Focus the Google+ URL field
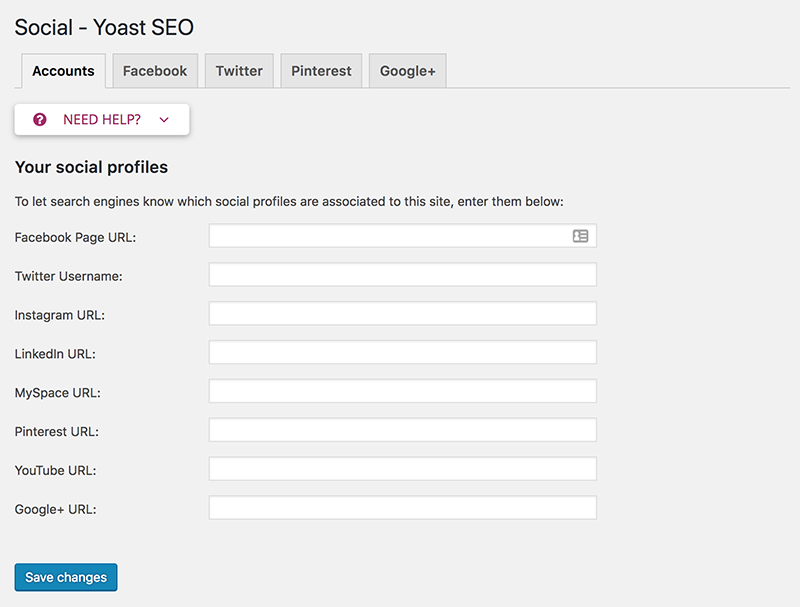This screenshot has height=607, width=800. (x=403, y=507)
